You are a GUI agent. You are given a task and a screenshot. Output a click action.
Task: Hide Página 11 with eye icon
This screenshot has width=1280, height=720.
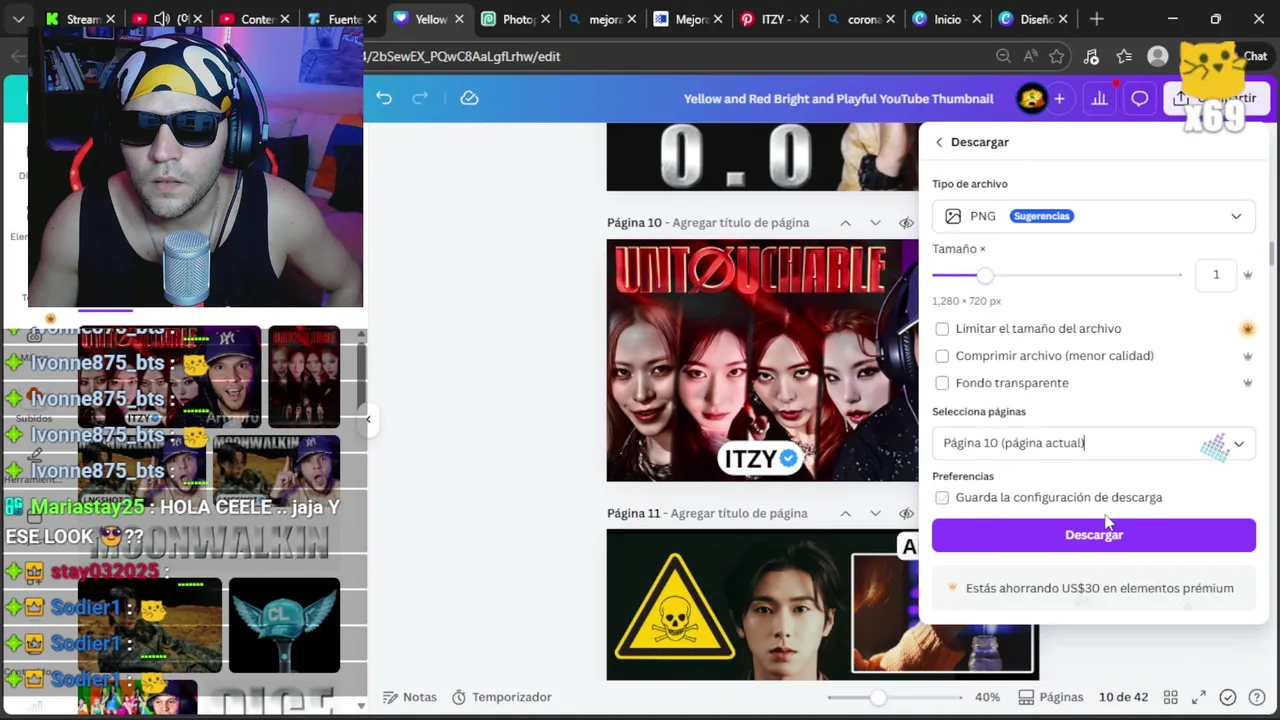pos(906,513)
